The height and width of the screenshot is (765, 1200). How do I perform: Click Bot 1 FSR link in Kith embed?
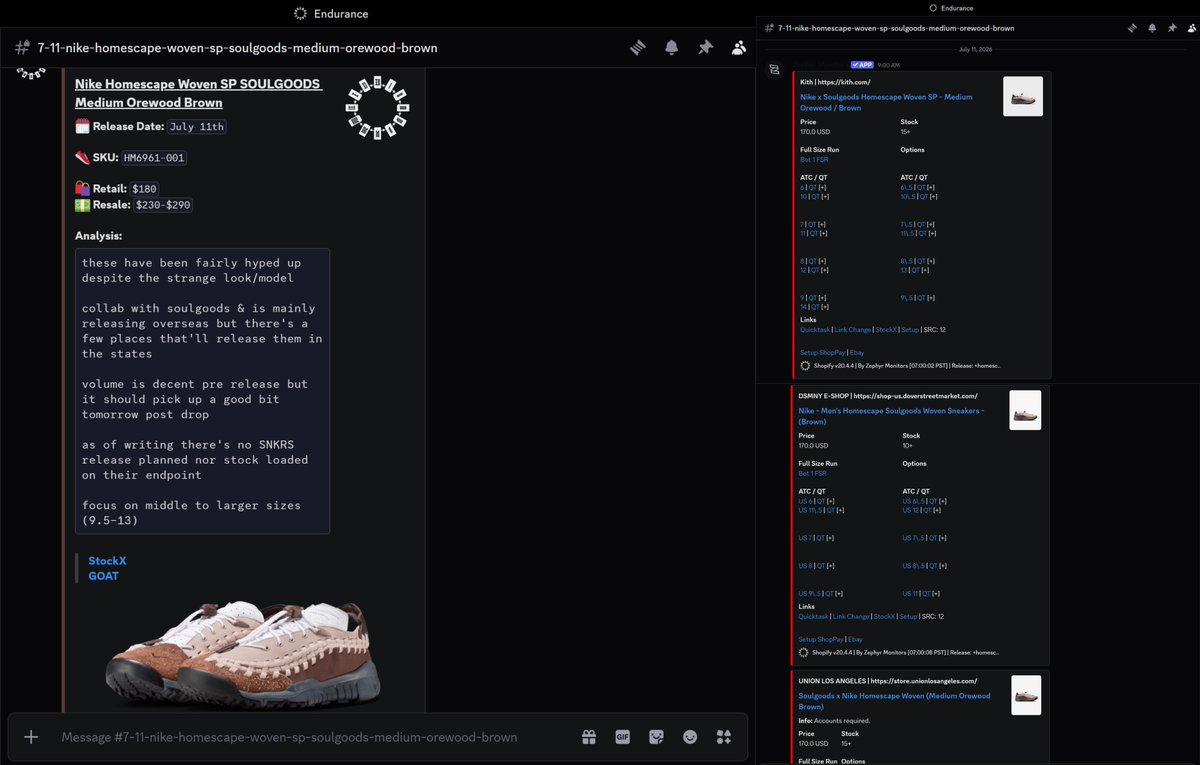pos(814,160)
